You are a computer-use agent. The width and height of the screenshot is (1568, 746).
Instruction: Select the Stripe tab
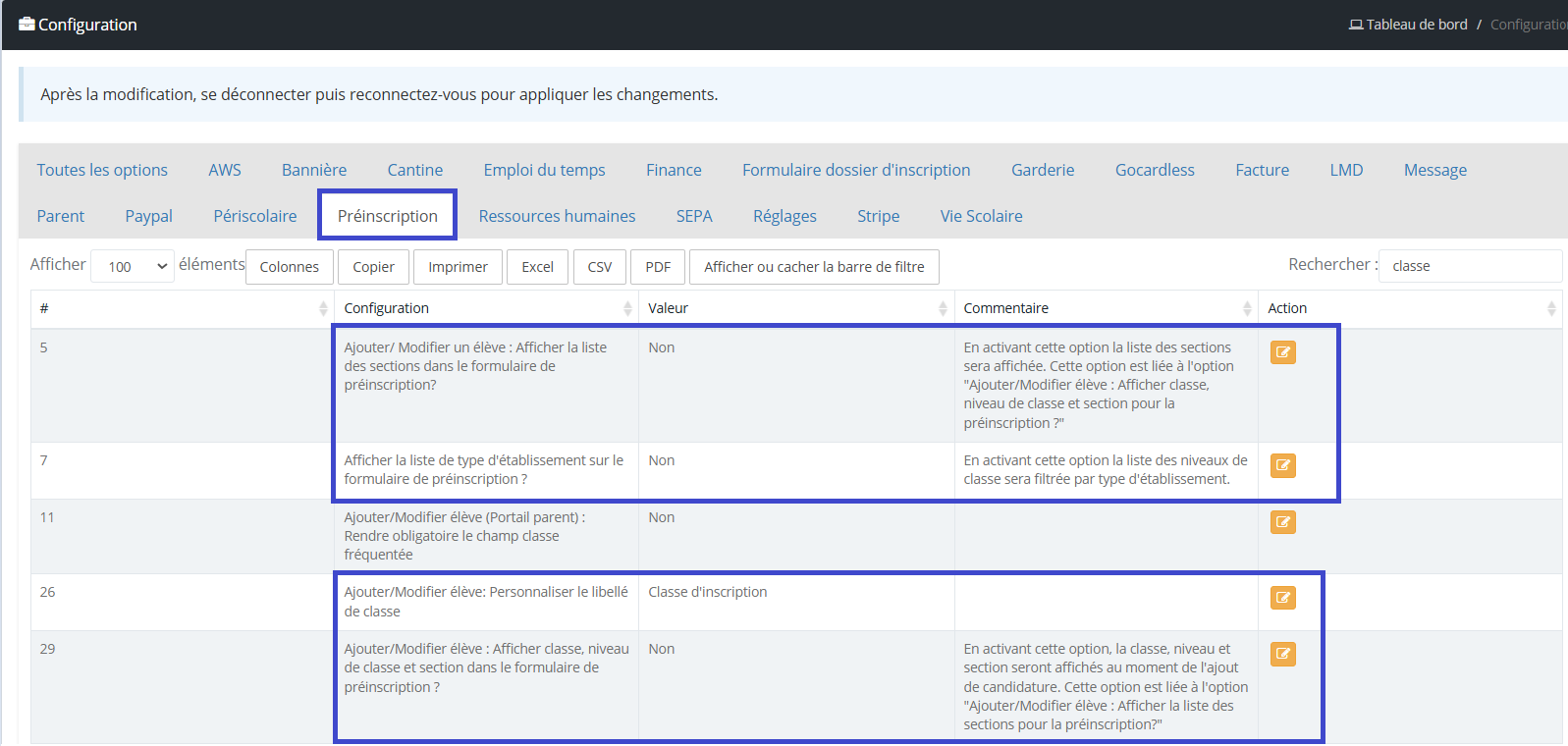(x=879, y=216)
